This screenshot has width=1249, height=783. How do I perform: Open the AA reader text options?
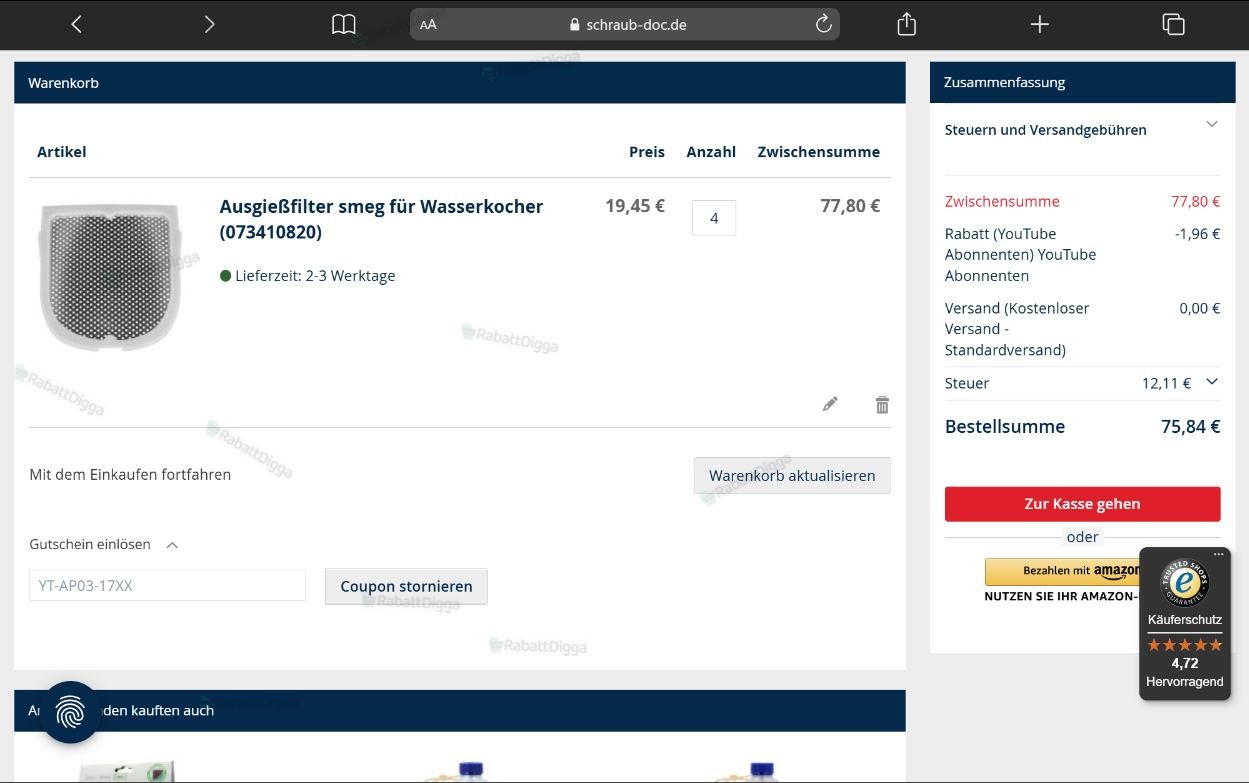428,25
